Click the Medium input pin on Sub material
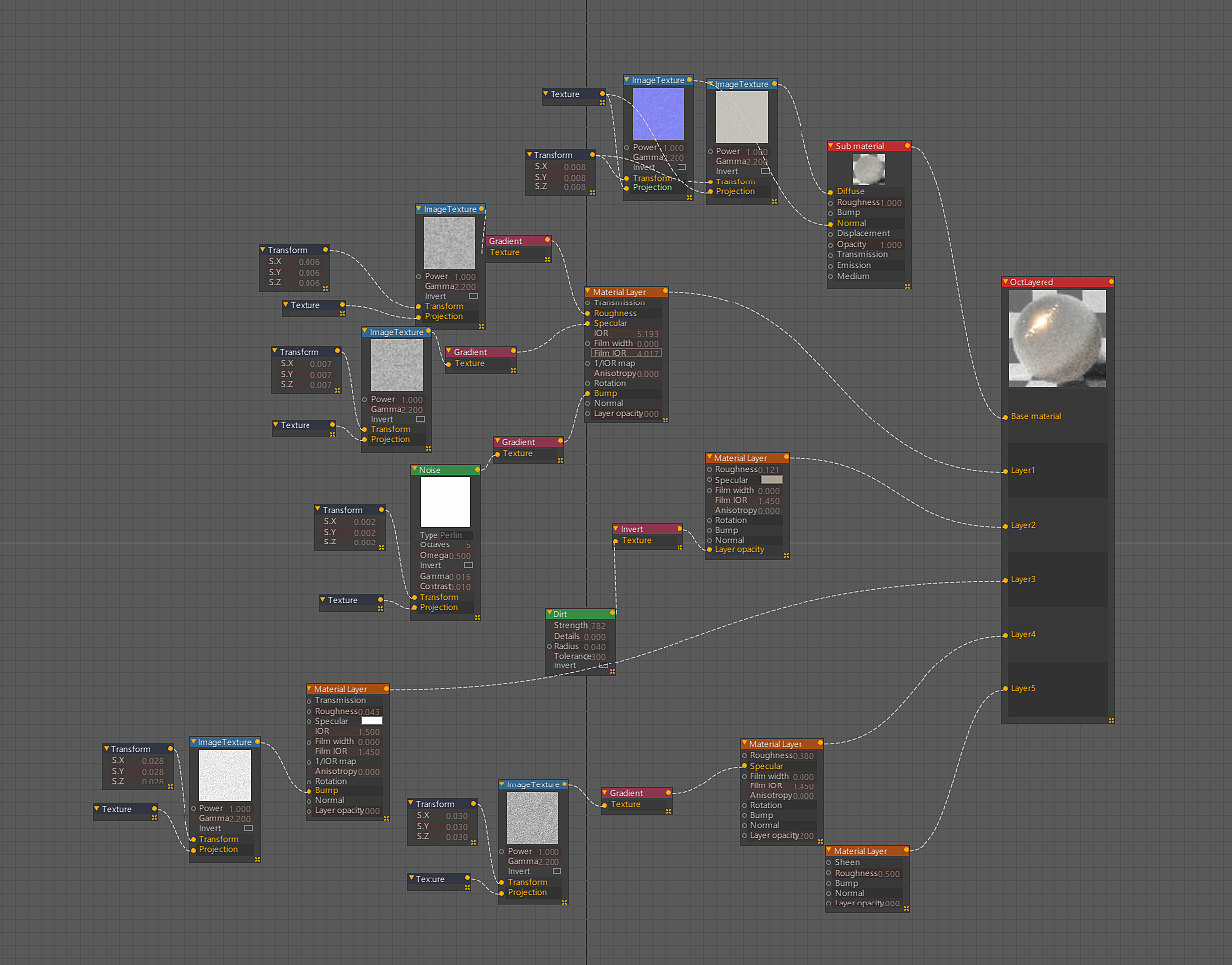1232x965 pixels. (x=831, y=276)
